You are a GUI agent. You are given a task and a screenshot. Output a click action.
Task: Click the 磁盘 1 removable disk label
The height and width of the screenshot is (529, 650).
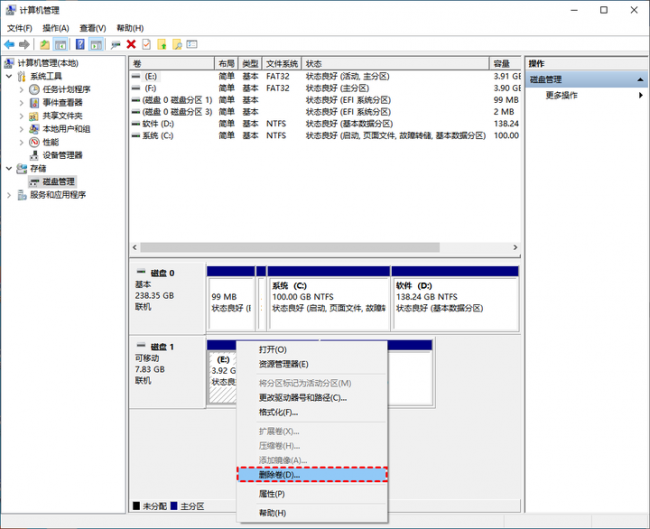(x=167, y=372)
